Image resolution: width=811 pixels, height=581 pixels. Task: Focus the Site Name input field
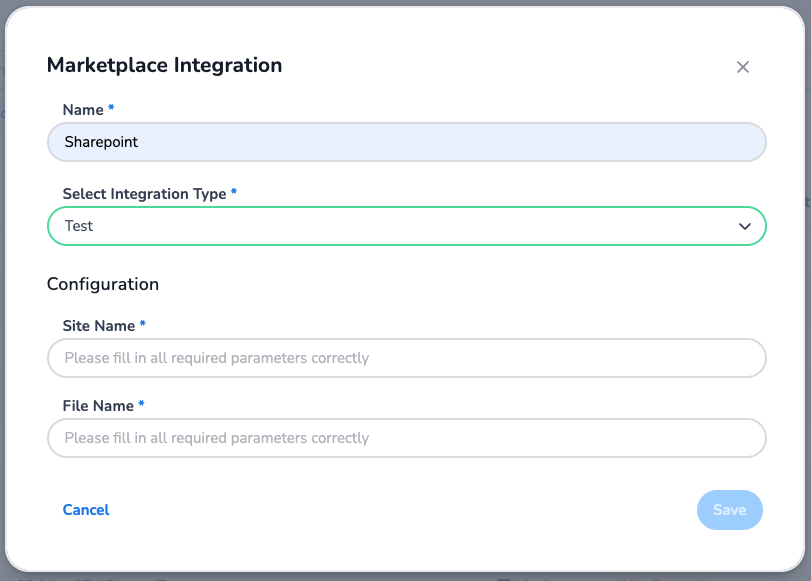tap(406, 358)
